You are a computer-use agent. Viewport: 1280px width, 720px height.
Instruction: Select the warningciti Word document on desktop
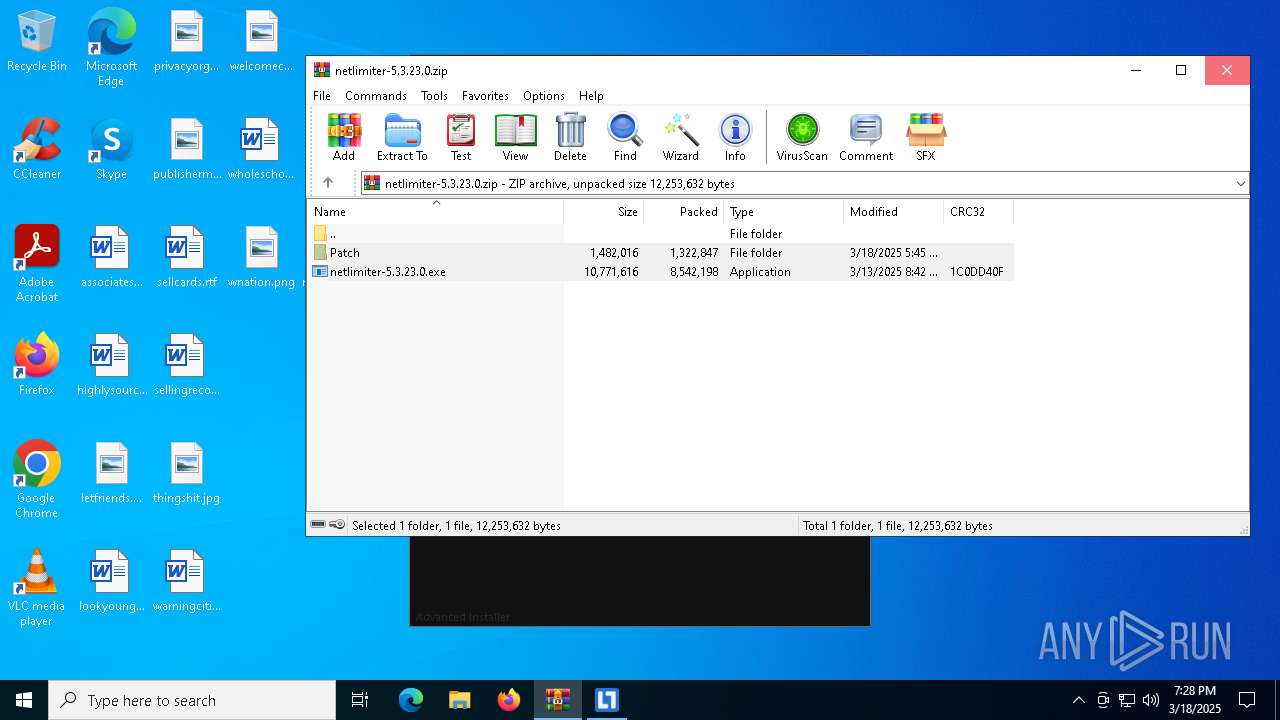coord(186,582)
